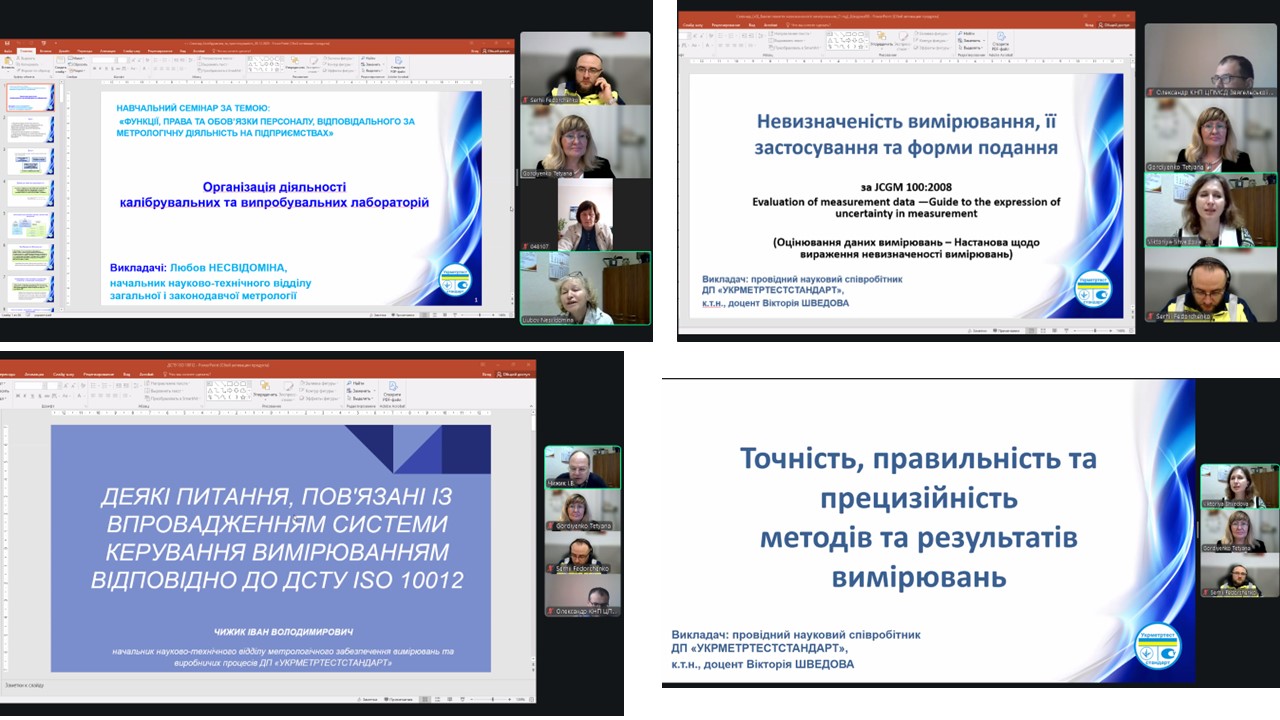
Task: Click Create PDF icon in ISO 10012 window
Action: [x=391, y=390]
